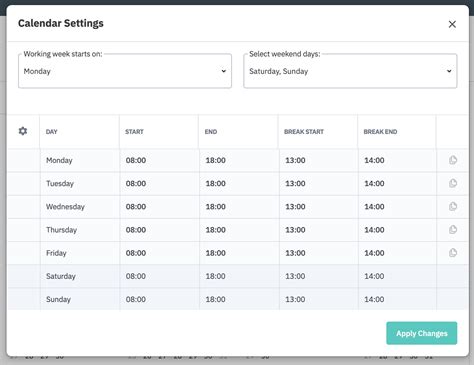Click Friday's start time cell
The width and height of the screenshot is (474, 365).
click(x=159, y=253)
